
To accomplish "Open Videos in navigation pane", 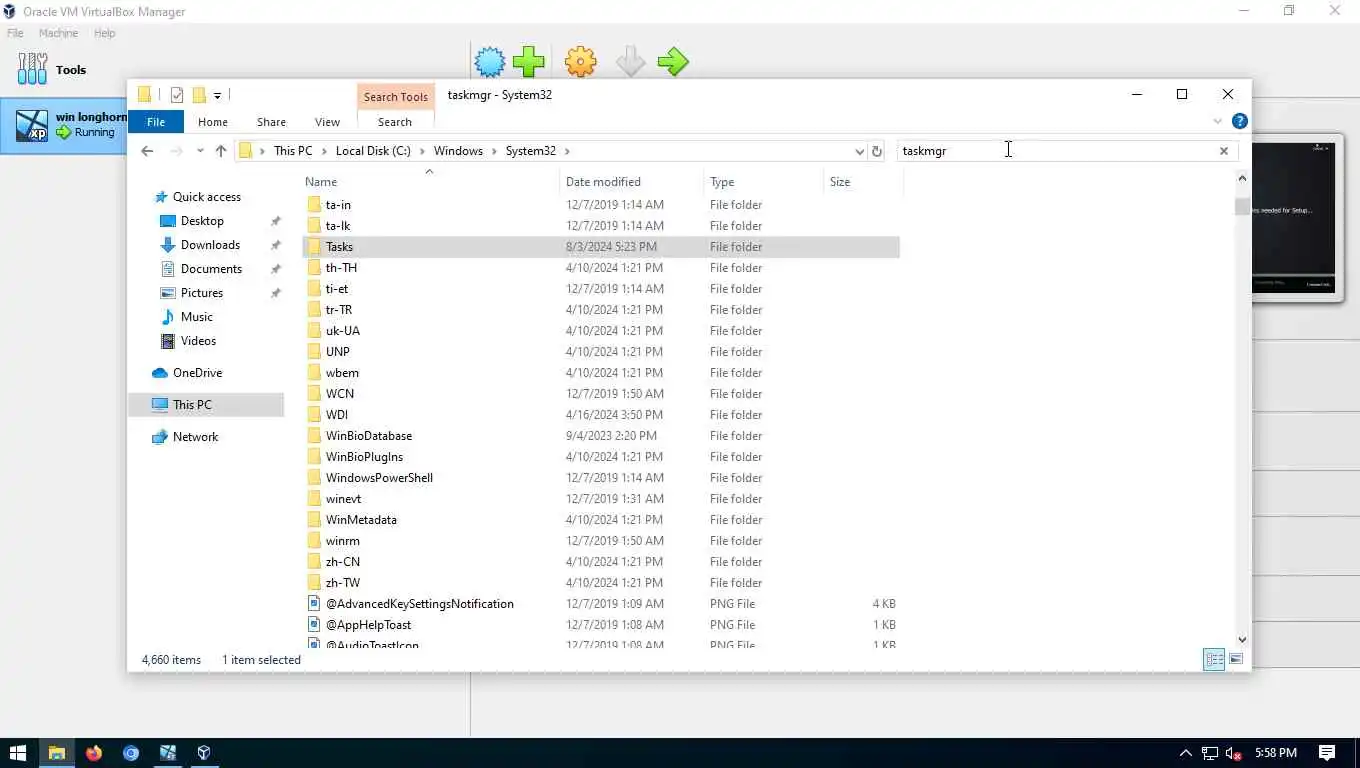I will click(198, 341).
